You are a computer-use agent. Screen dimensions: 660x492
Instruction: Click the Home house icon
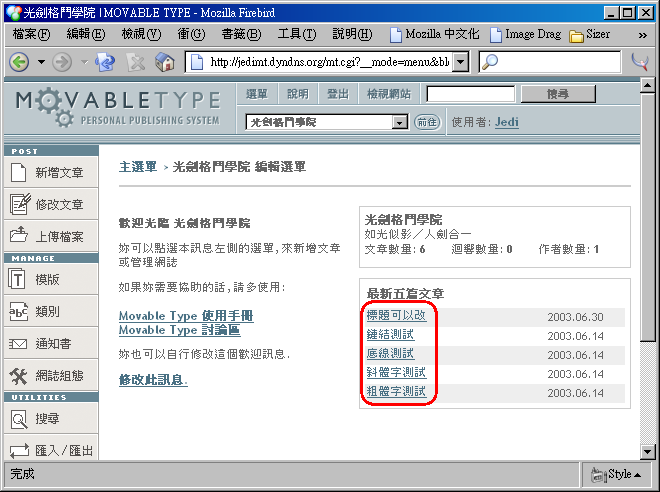(x=165, y=62)
